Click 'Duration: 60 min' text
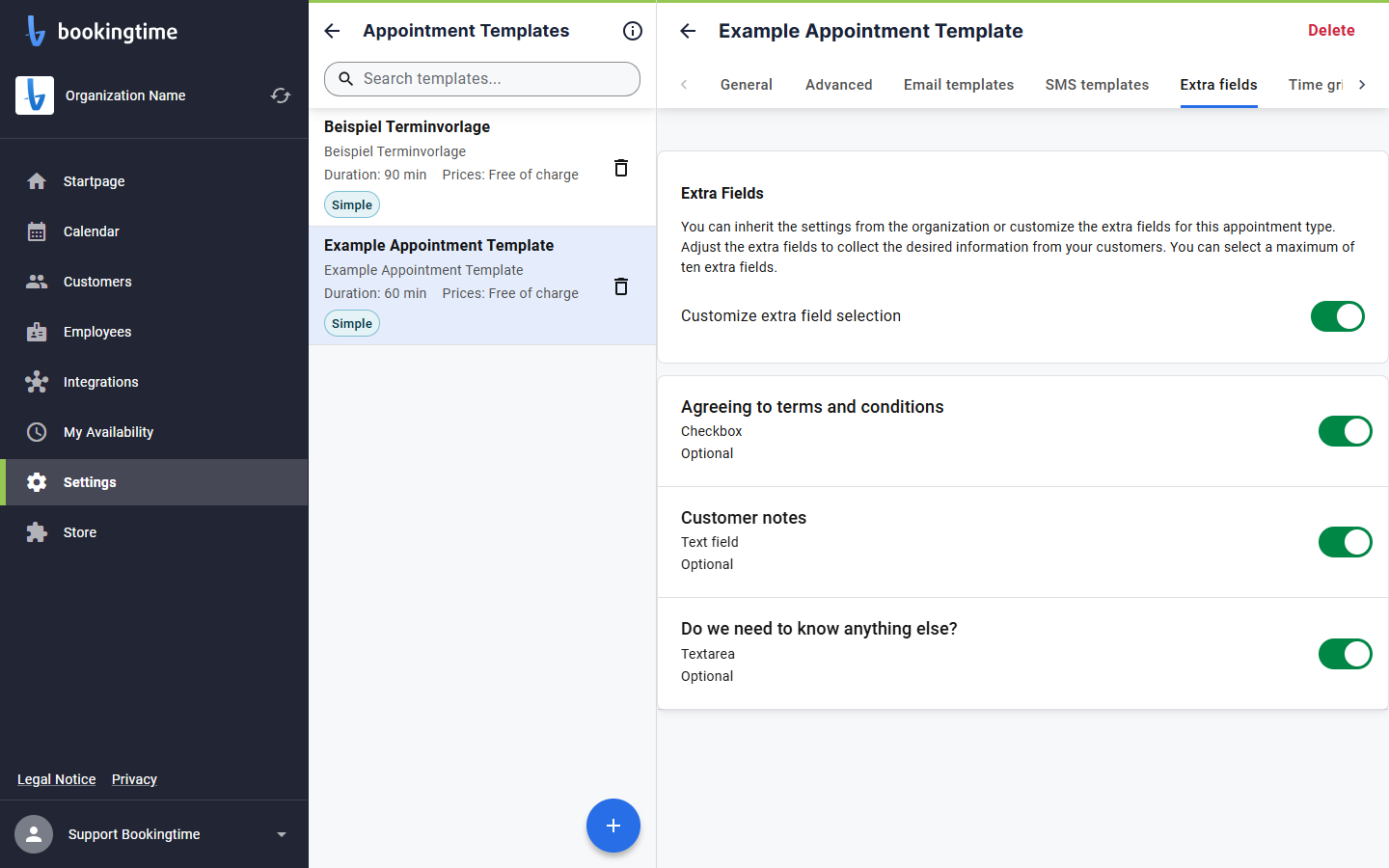1389x868 pixels. coord(375,293)
